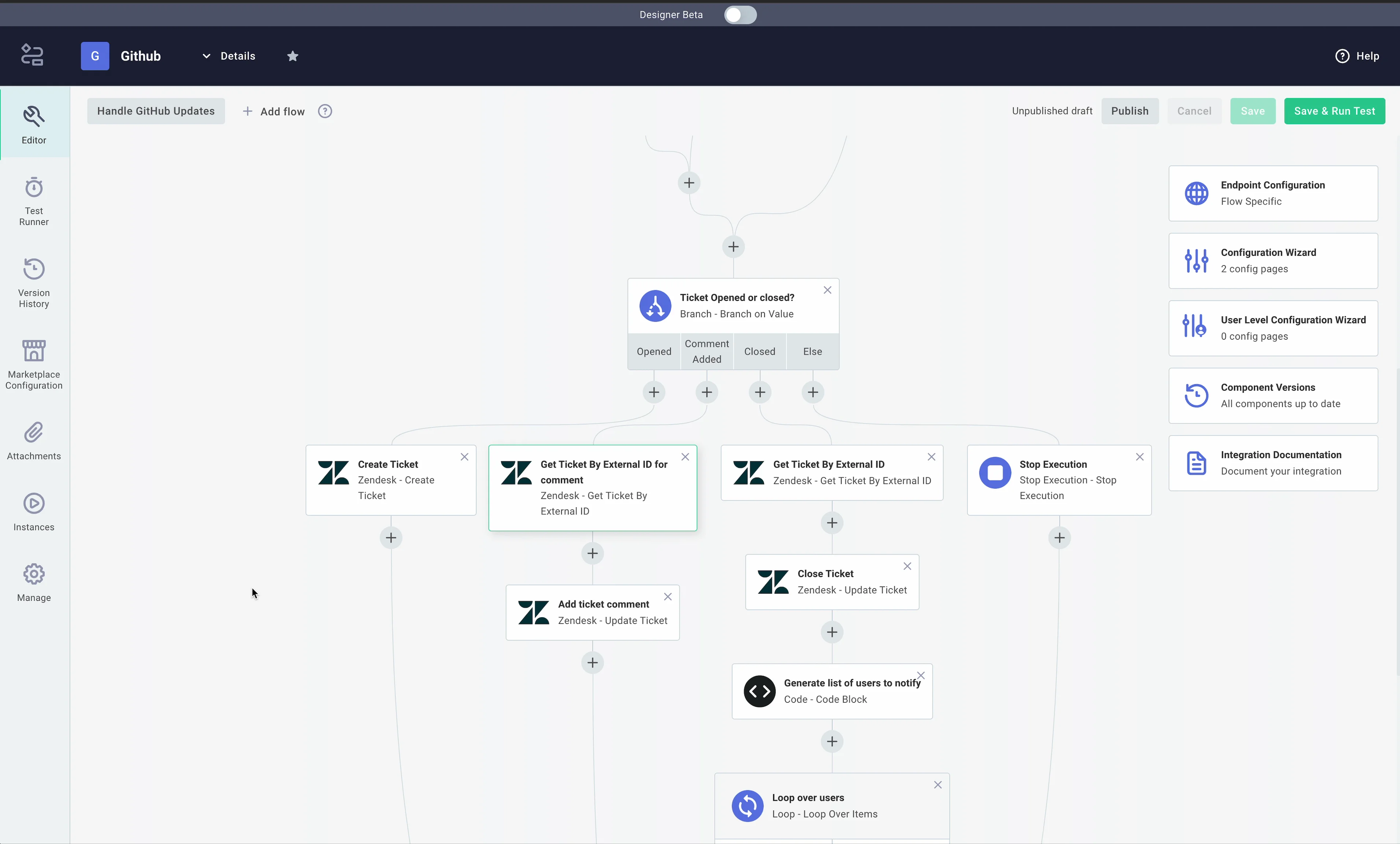Add a step below Stop Execution
Image resolution: width=1400 pixels, height=844 pixels.
click(x=1060, y=538)
